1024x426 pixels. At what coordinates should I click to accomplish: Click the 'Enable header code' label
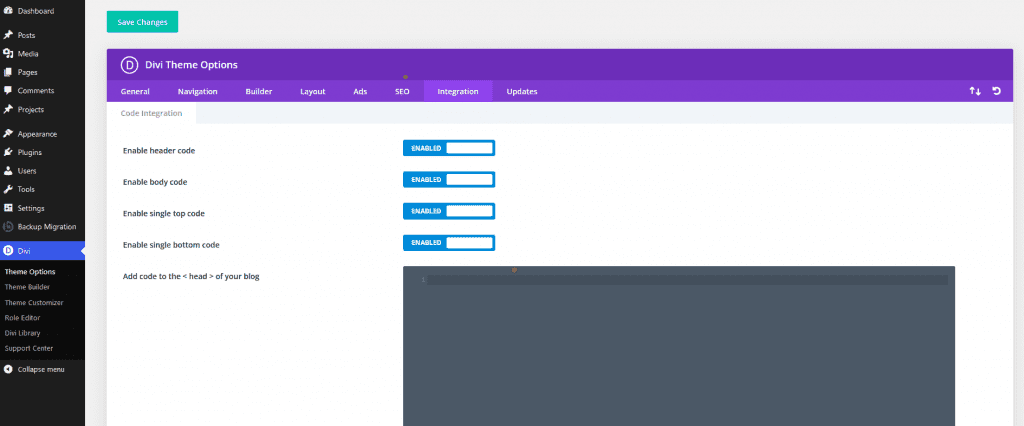159,150
